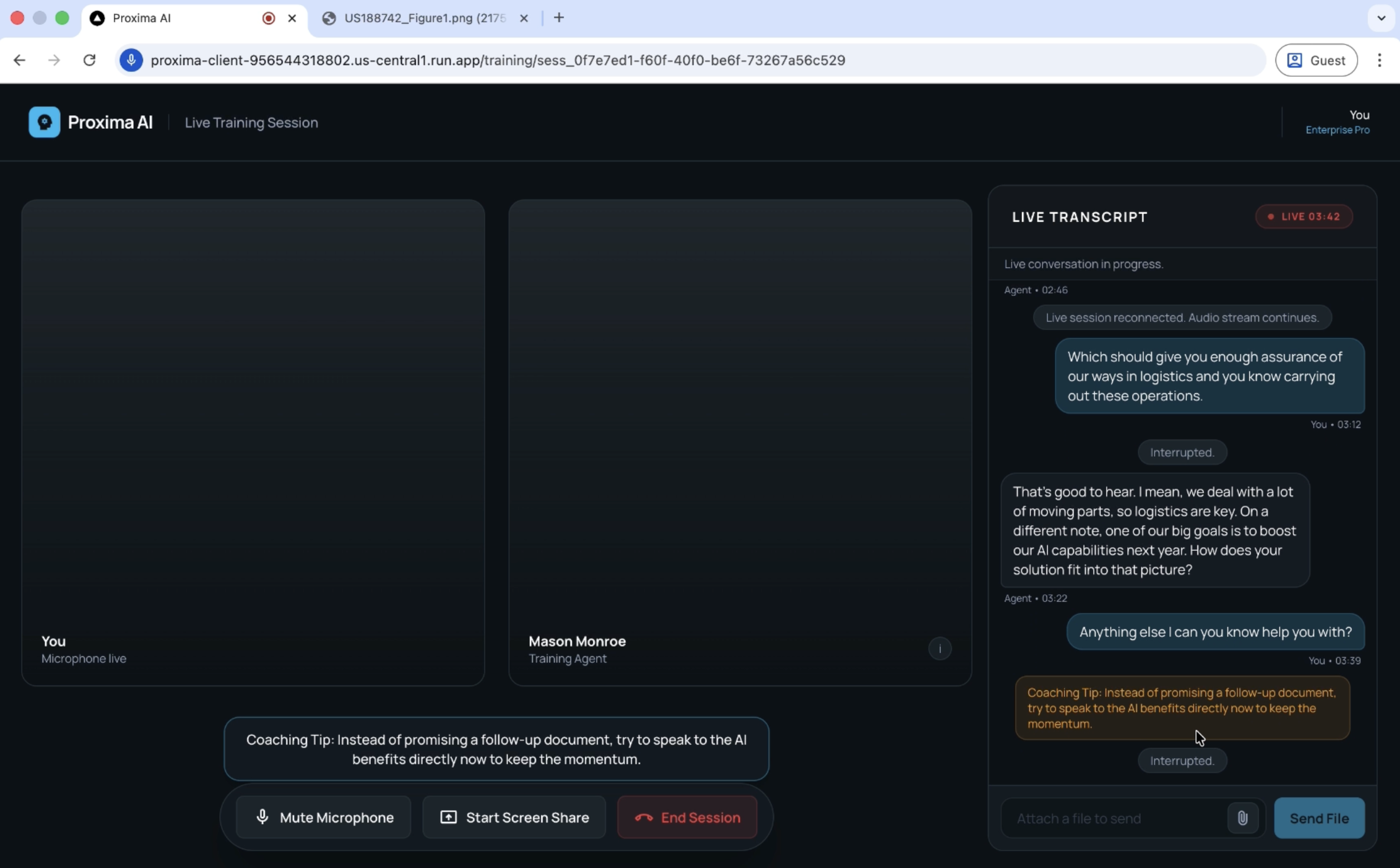Image resolution: width=1400 pixels, height=868 pixels.
Task: Open Mason Monroe agent info icon
Action: 939,649
